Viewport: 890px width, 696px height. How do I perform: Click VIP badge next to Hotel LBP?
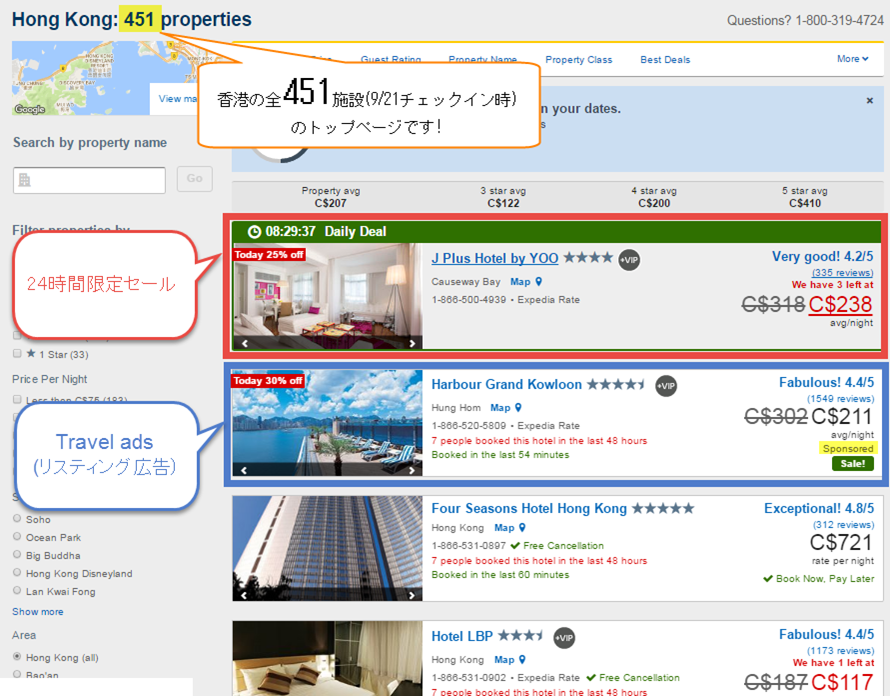(x=564, y=638)
